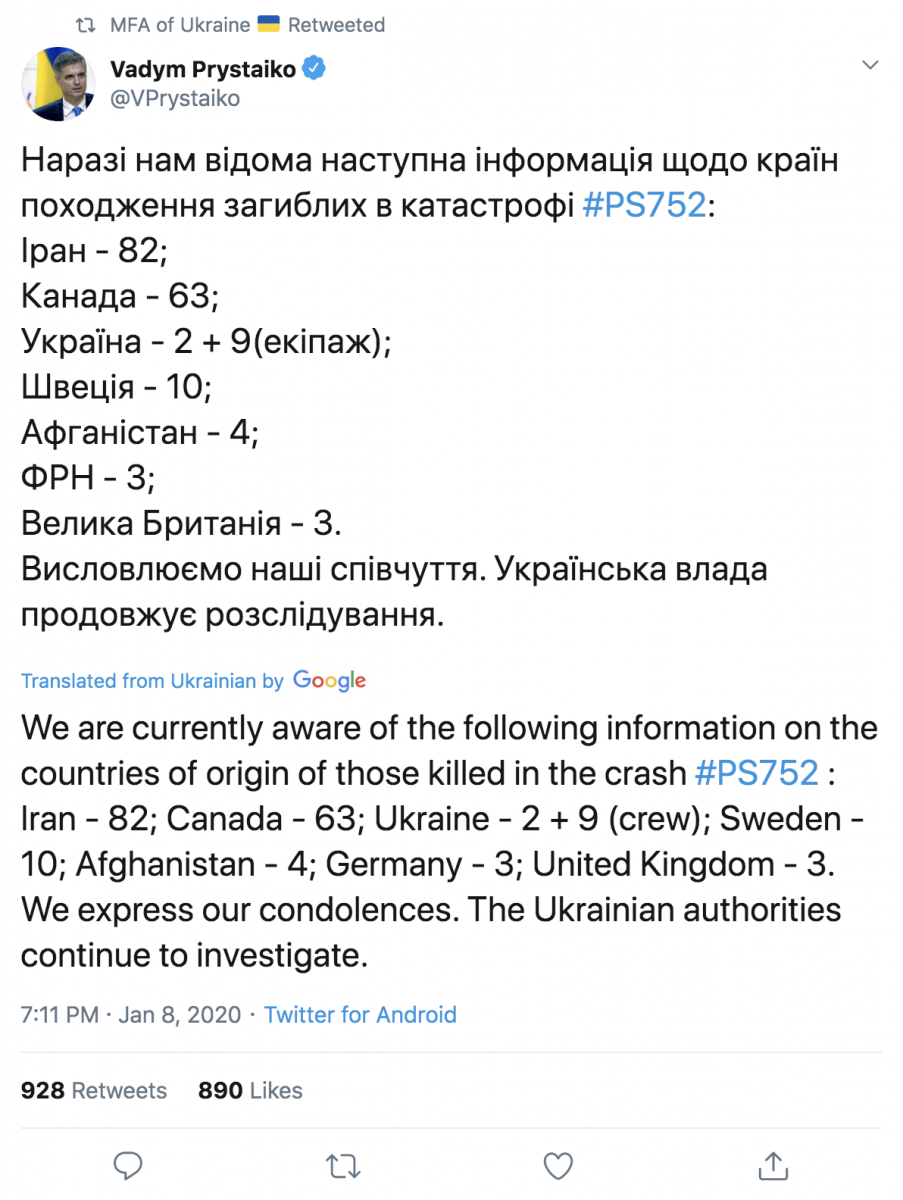Expand the tweet options chevron

coord(870,66)
